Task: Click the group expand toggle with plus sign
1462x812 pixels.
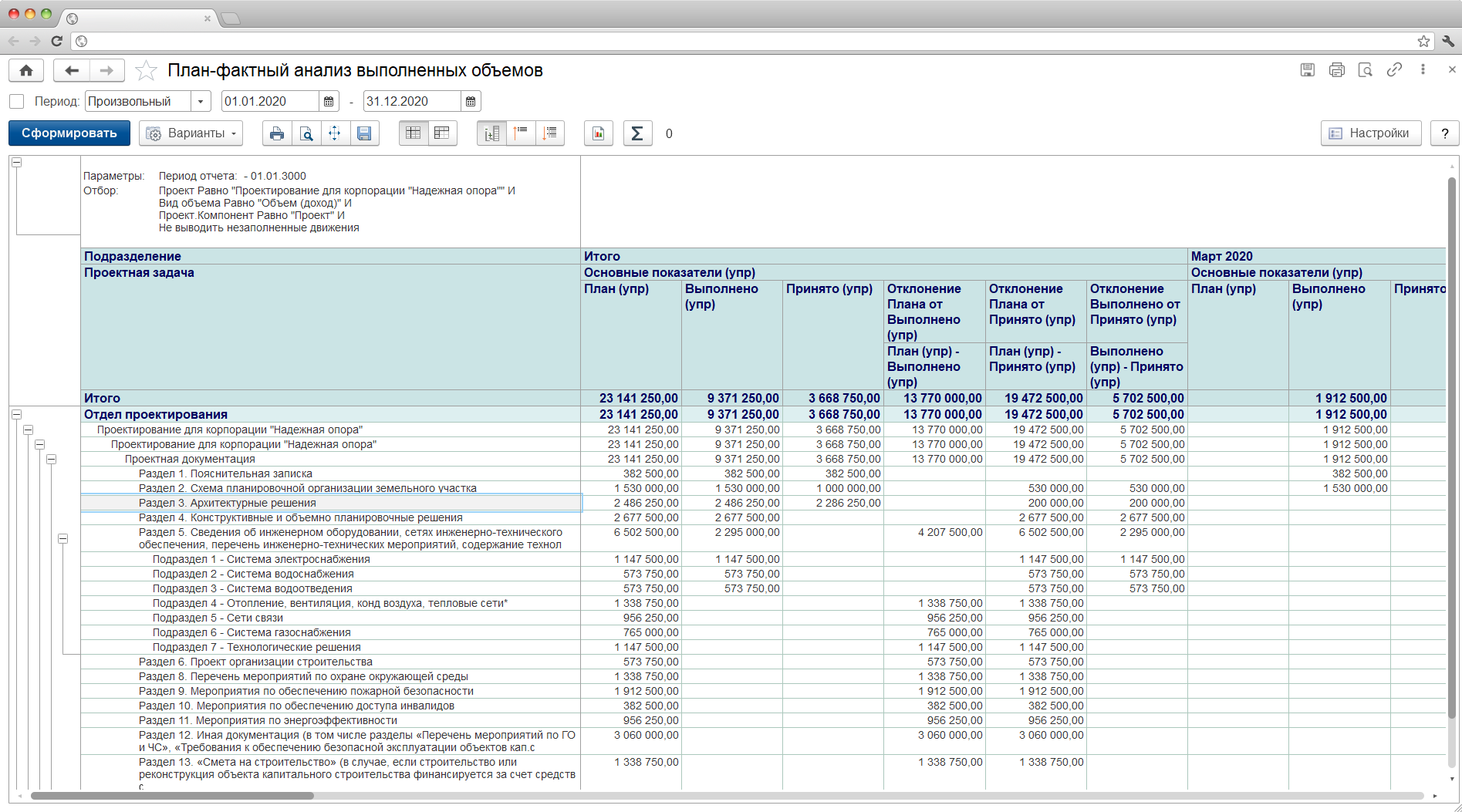Action: tap(491, 133)
